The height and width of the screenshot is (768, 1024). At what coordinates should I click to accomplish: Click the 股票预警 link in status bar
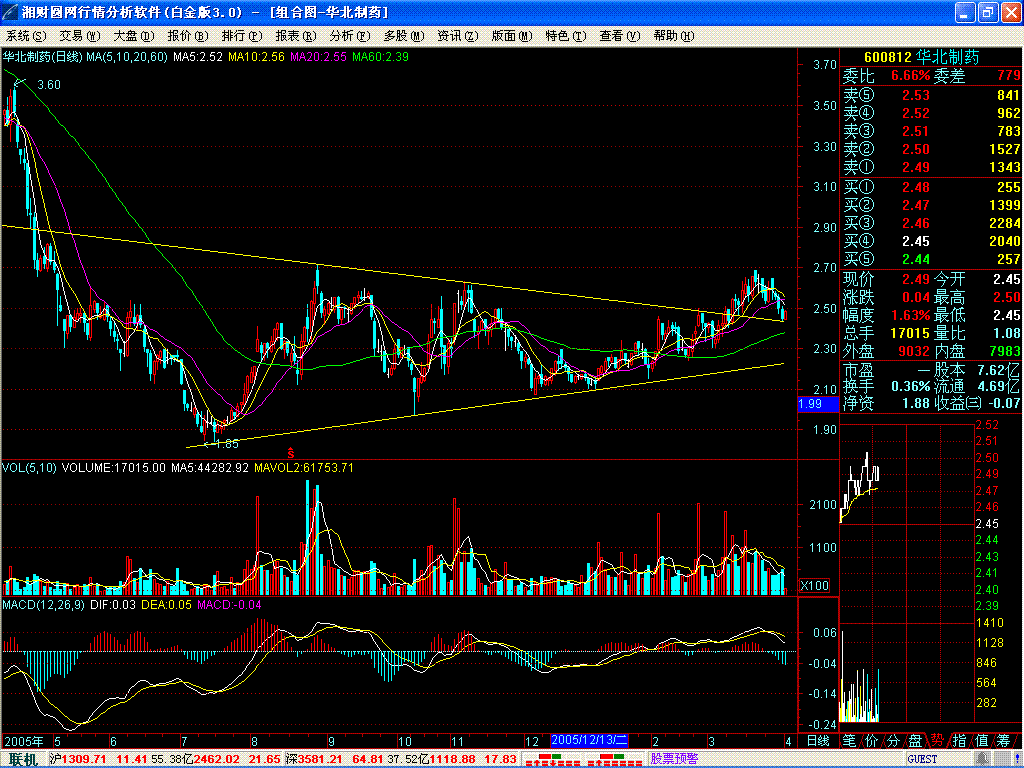pos(674,759)
